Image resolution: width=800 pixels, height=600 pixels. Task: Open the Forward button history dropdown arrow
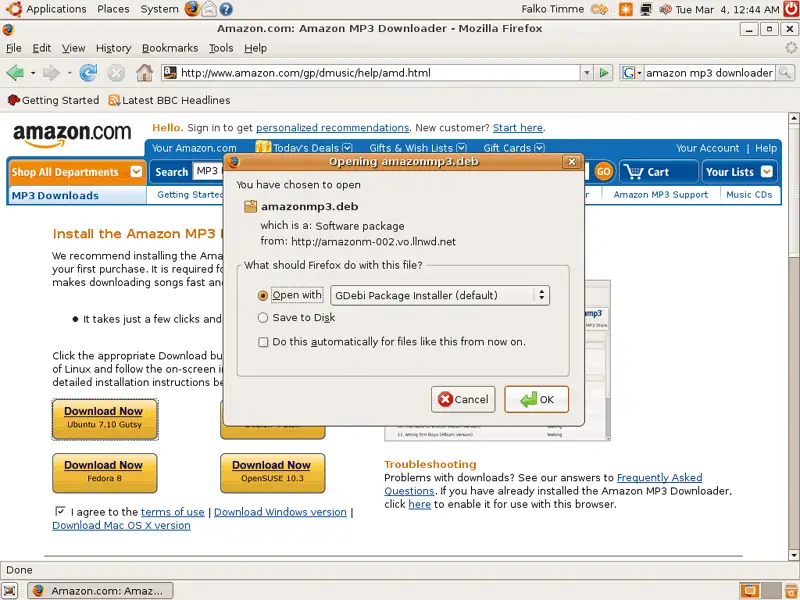[x=69, y=73]
